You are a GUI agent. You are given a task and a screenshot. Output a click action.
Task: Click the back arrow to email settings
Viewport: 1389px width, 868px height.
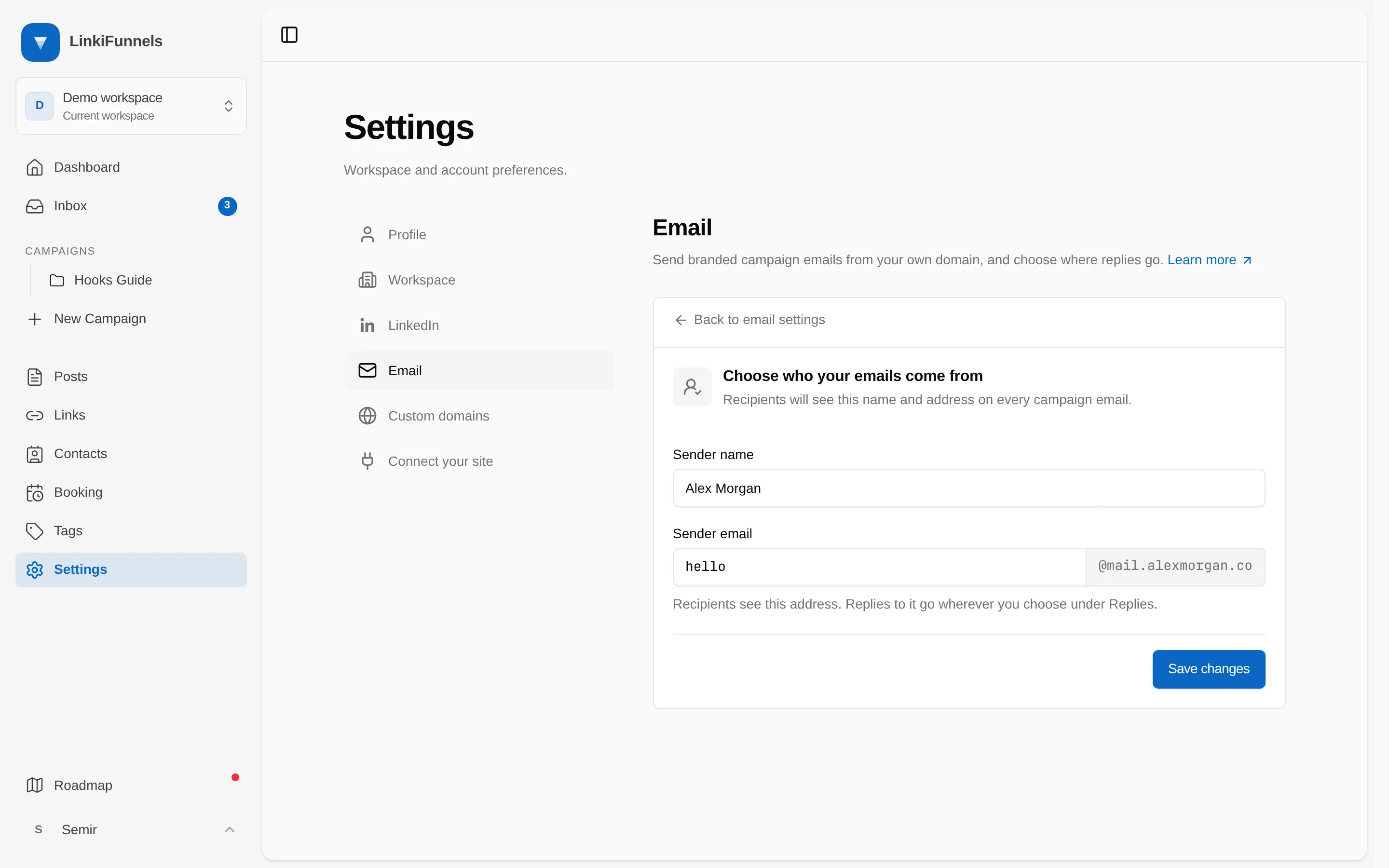681,320
